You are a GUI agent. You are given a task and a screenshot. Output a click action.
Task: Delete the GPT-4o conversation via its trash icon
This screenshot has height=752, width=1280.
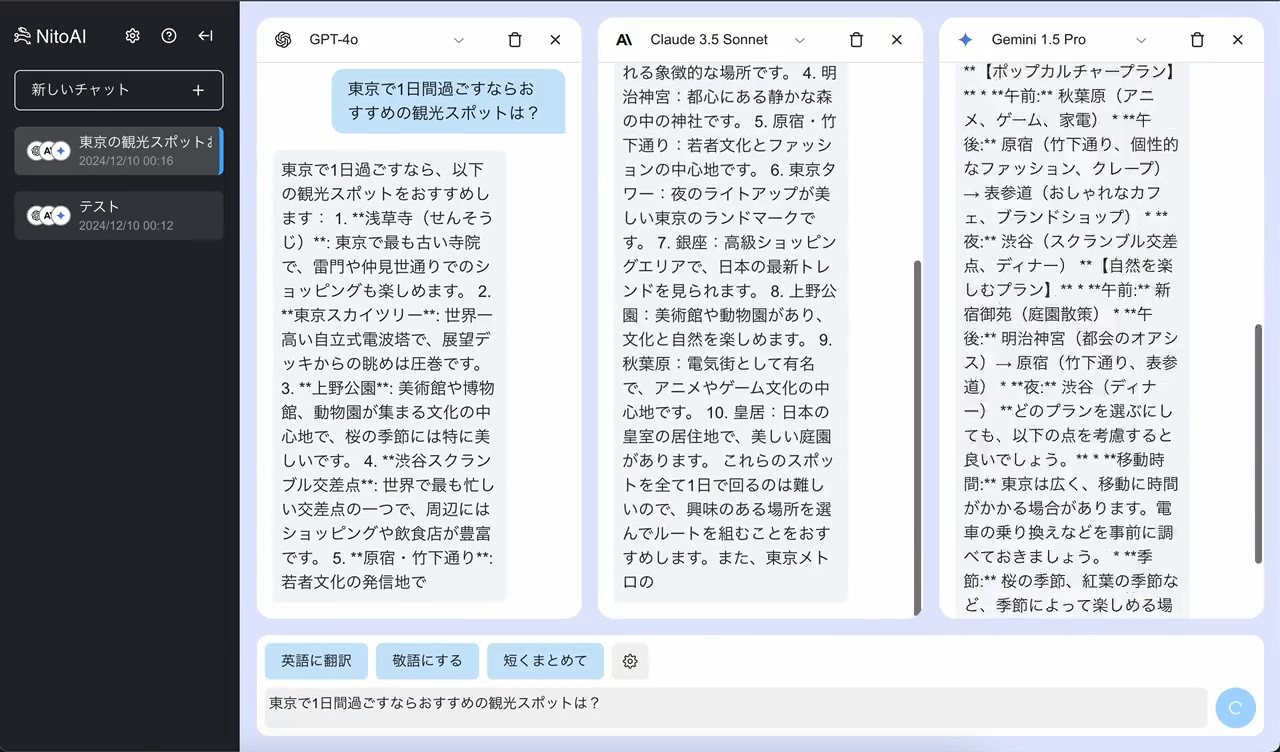click(515, 40)
